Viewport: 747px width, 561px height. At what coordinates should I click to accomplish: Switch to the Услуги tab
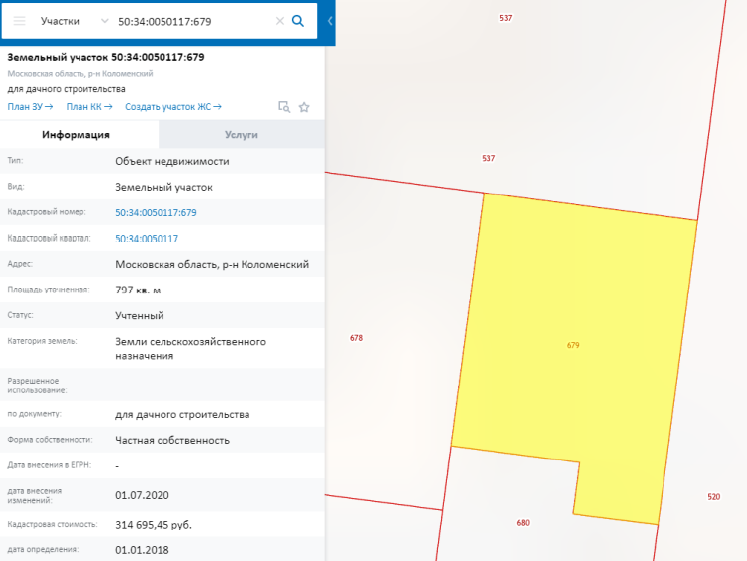(x=241, y=134)
